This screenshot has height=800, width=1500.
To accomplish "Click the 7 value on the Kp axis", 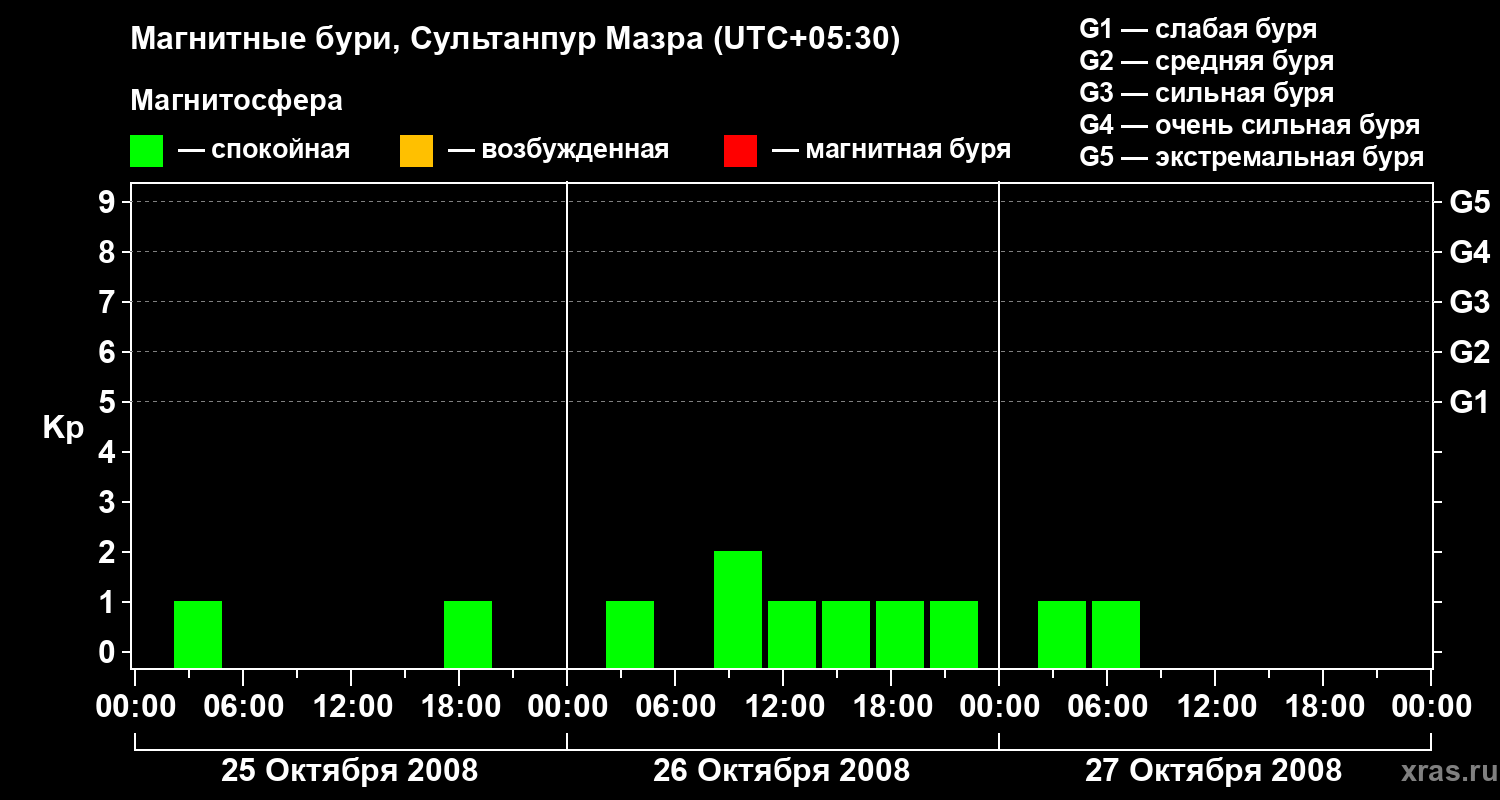I will click(109, 302).
